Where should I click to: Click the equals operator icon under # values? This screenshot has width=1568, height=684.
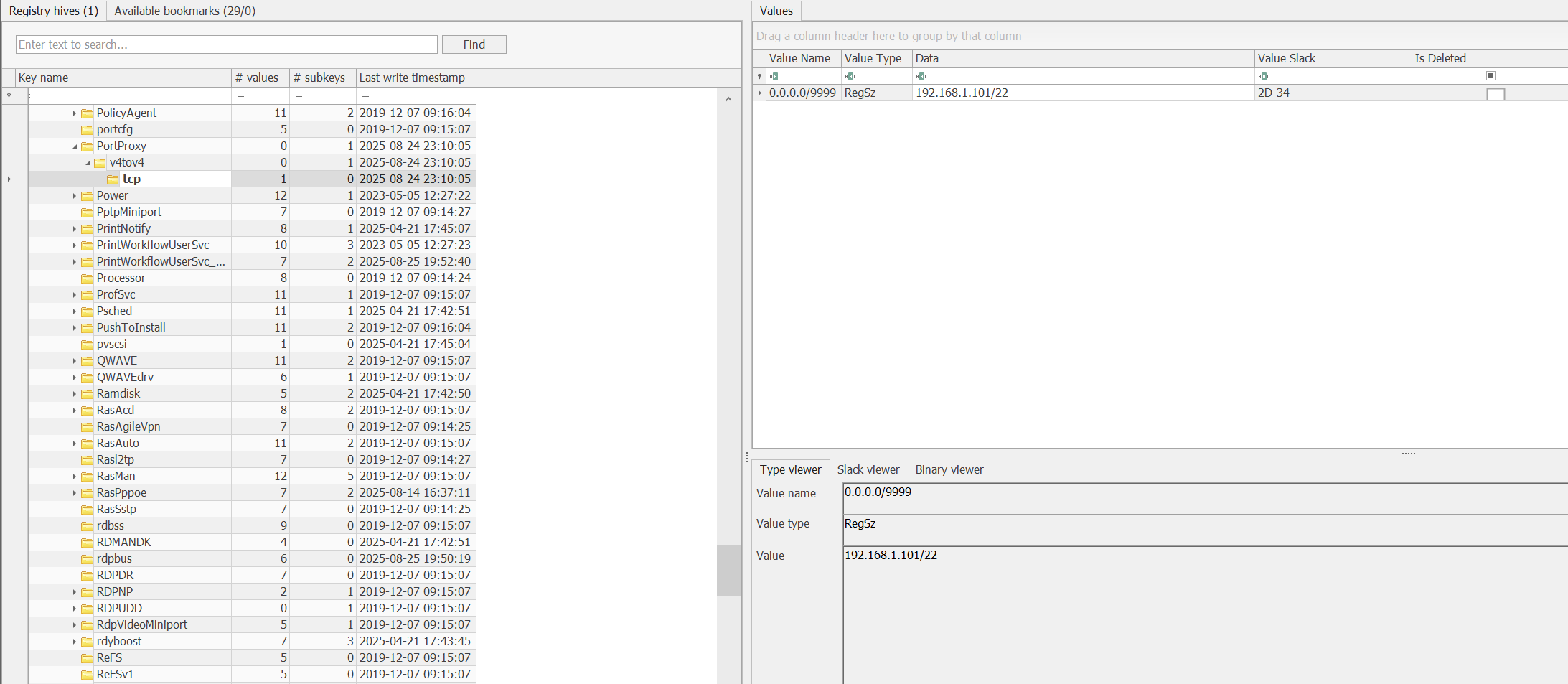[x=240, y=95]
